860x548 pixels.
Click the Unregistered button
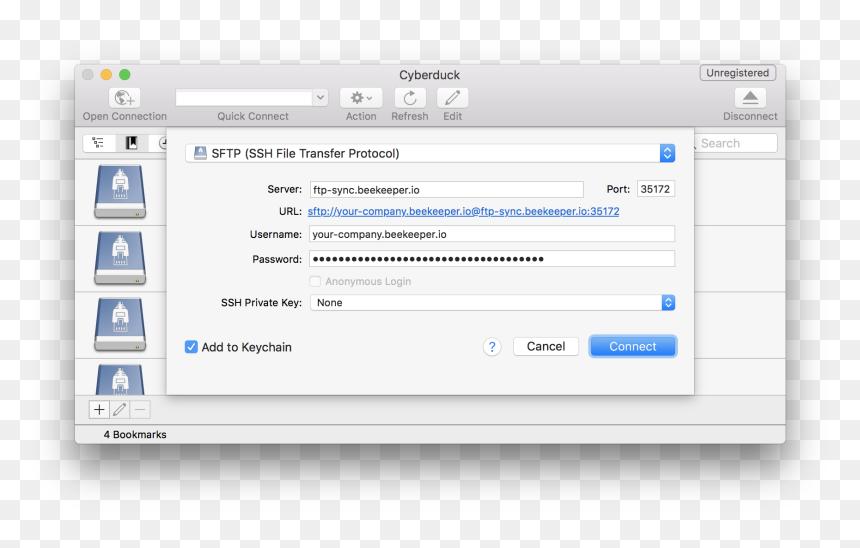(x=738, y=73)
